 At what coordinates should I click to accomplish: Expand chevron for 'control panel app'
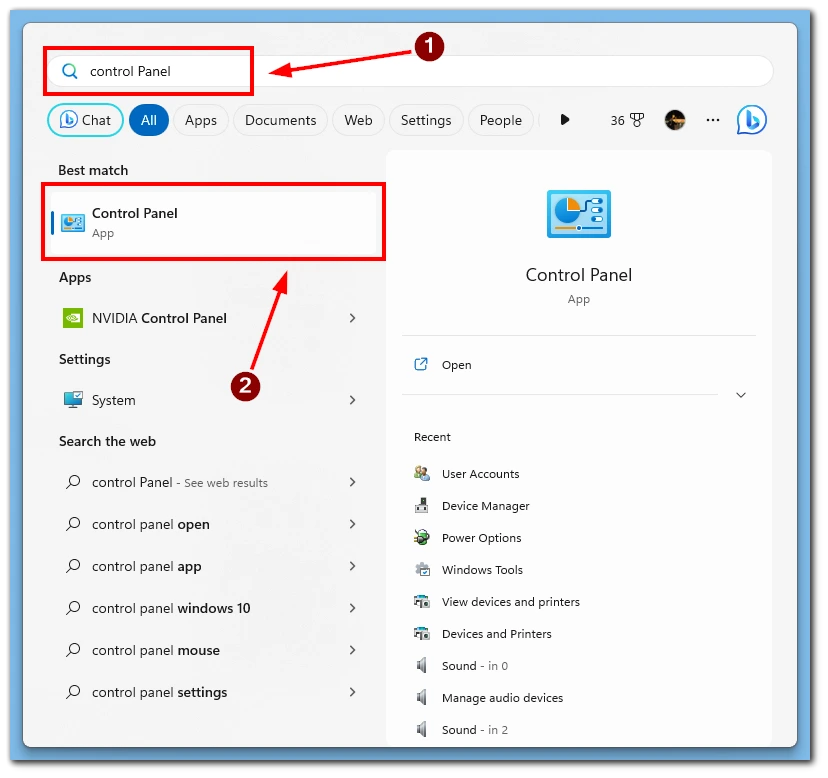[352, 566]
